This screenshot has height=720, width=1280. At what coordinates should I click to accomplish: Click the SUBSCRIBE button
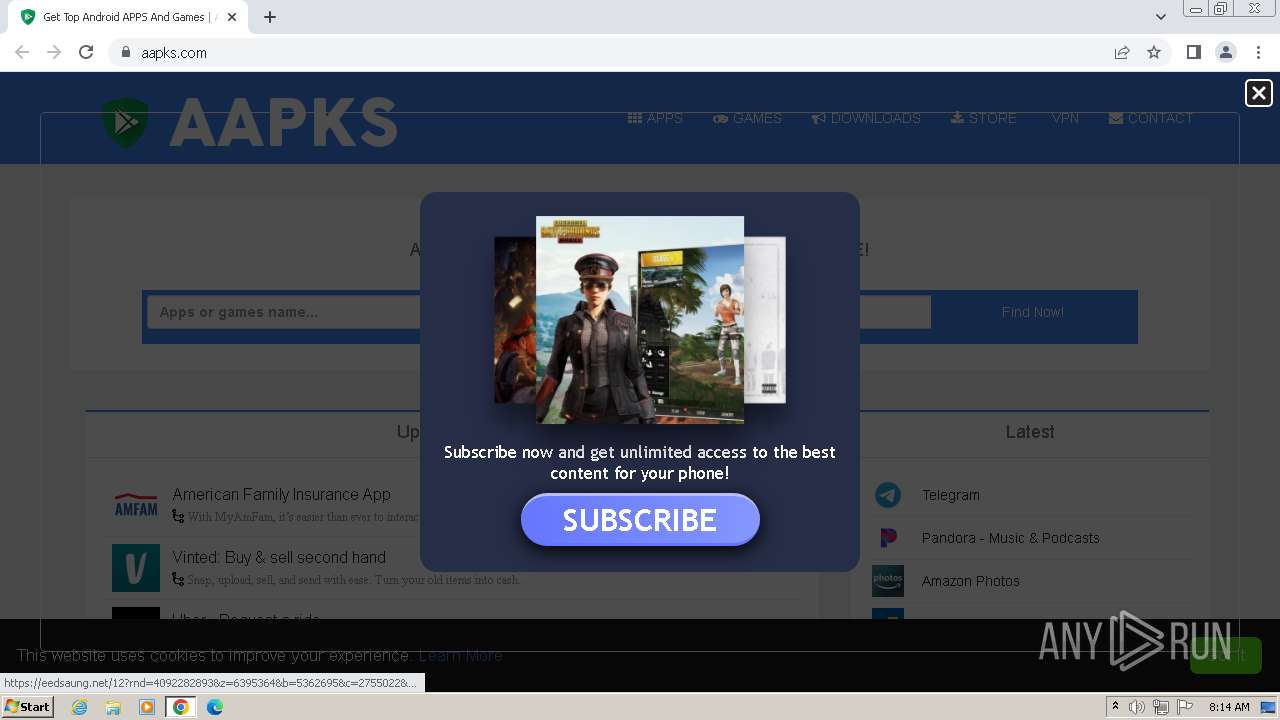[x=640, y=520]
